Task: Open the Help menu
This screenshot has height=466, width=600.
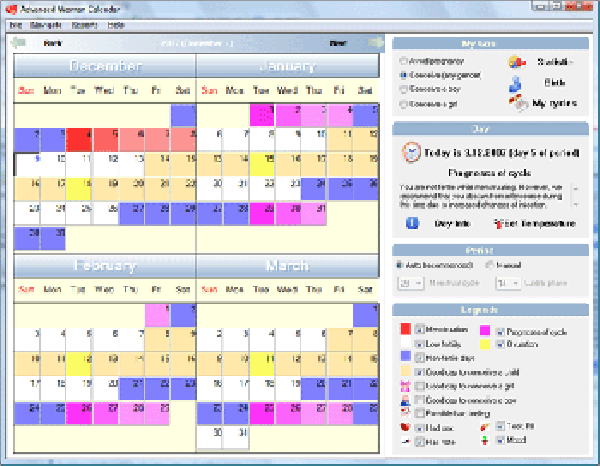Action: click(116, 23)
